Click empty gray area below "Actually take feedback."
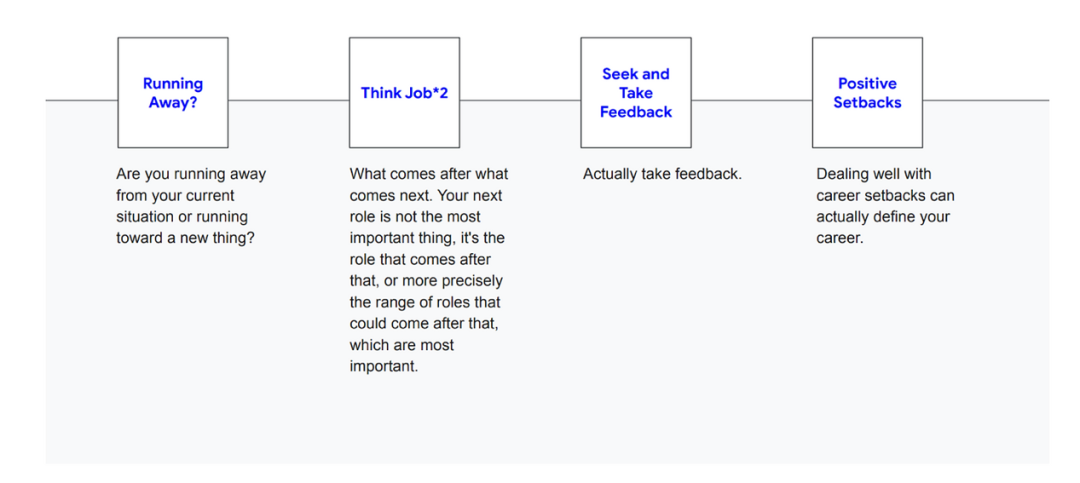1080x483 pixels. tap(661, 310)
